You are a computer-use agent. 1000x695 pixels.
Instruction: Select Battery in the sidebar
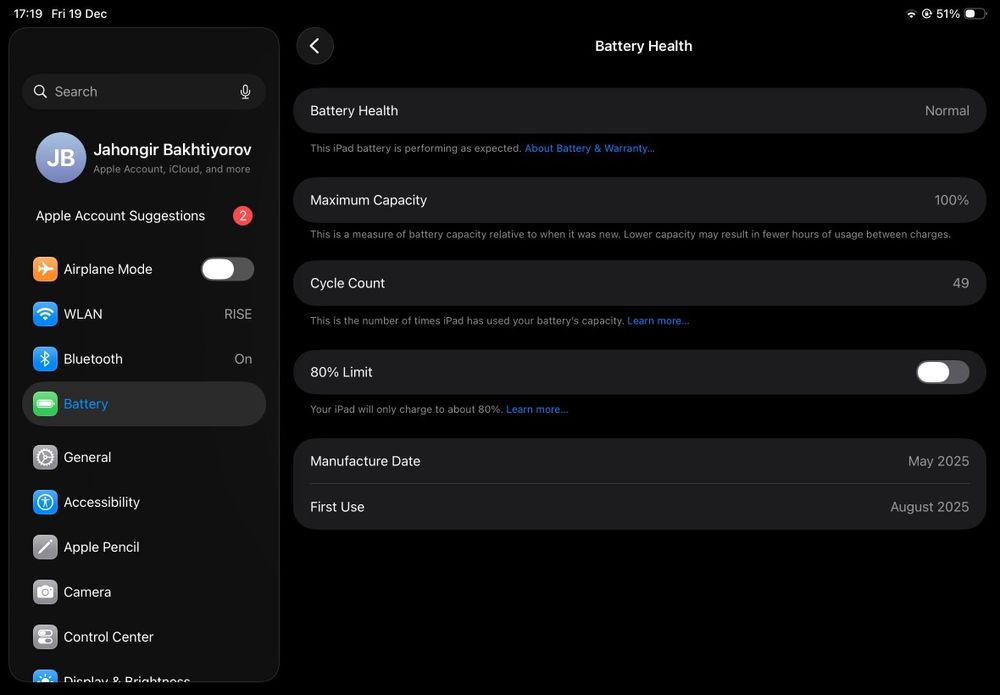[144, 404]
